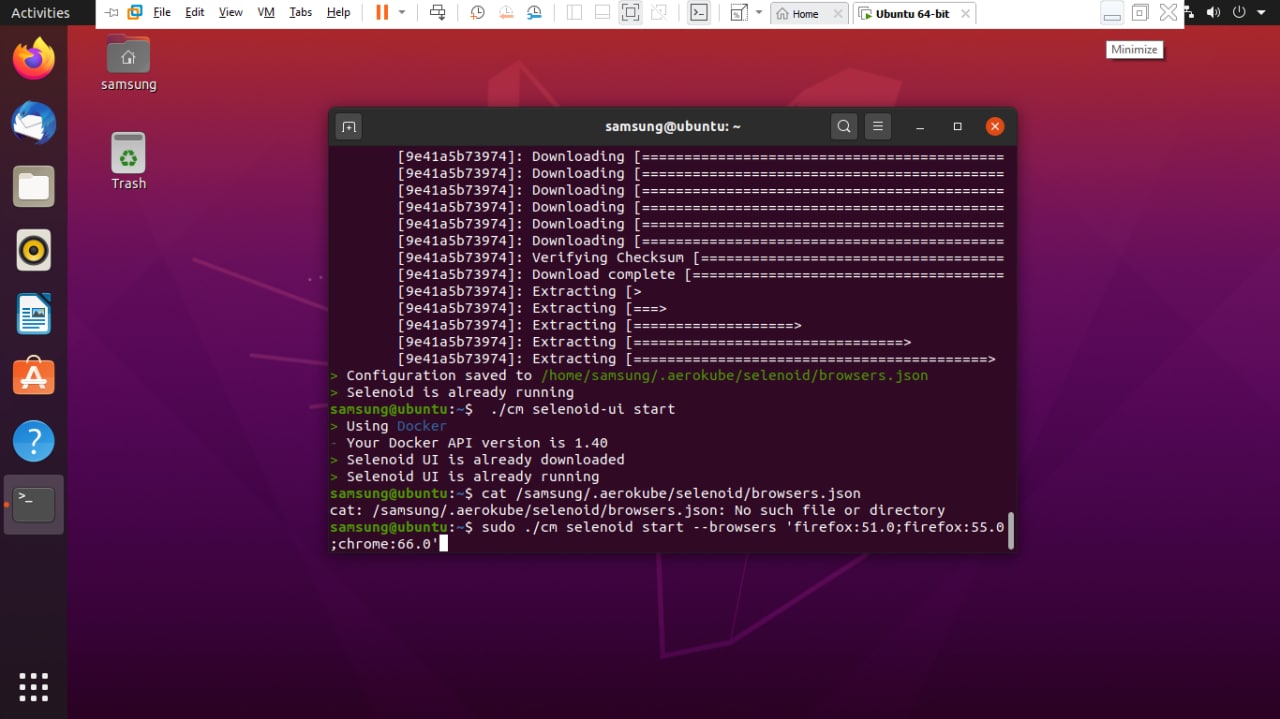Image resolution: width=1280 pixels, height=719 pixels.
Task: Open the Trash desktop icon
Action: [x=128, y=161]
